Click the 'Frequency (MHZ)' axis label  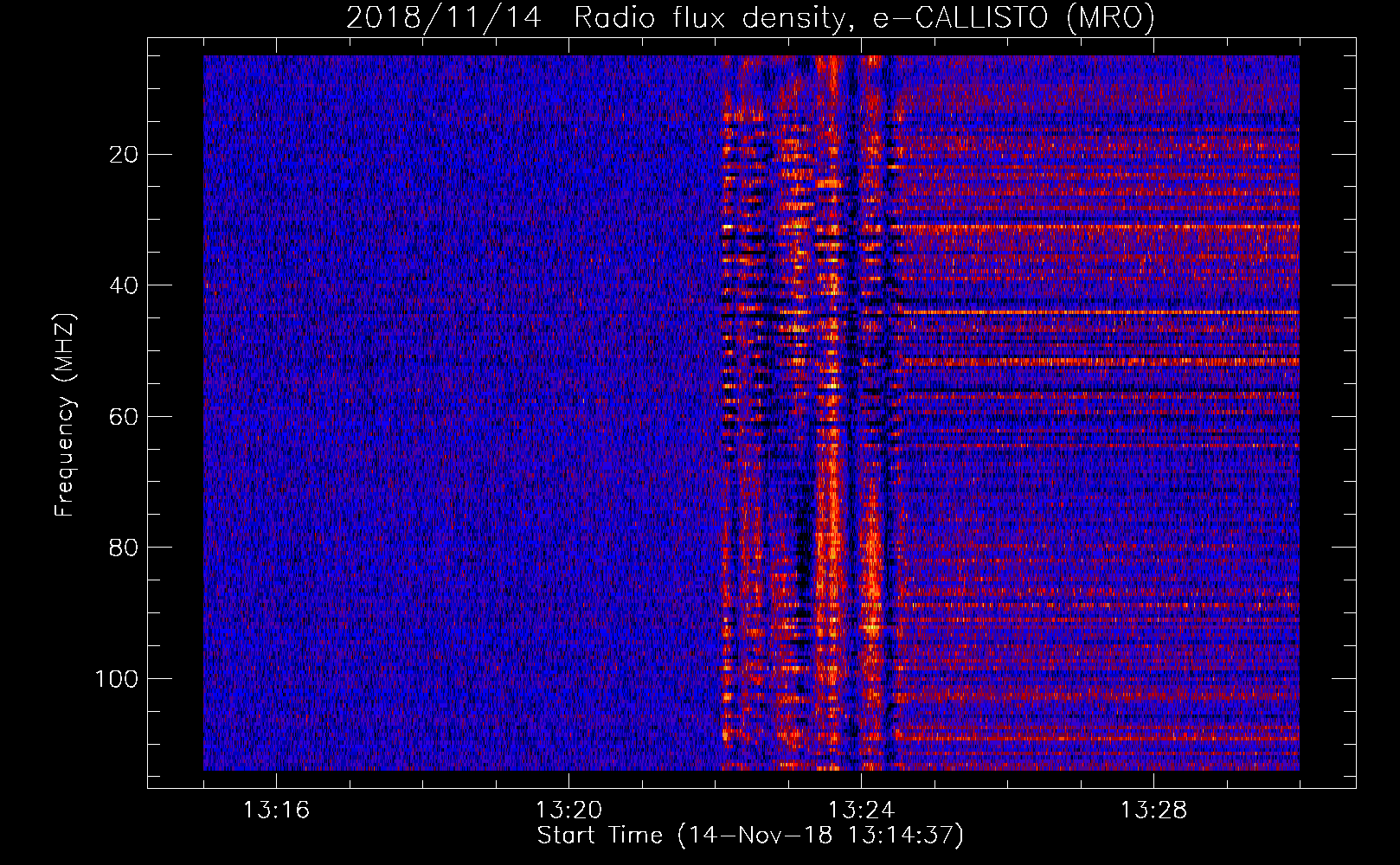[65, 415]
